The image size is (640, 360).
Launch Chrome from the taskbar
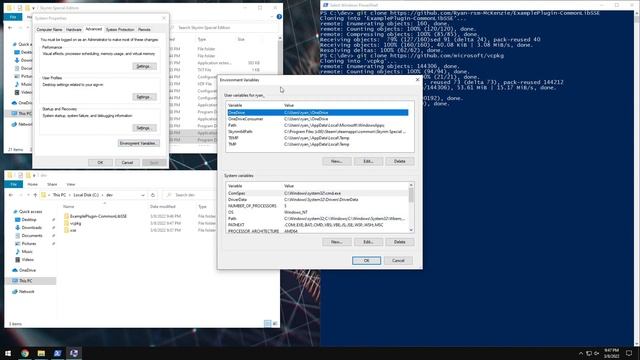(25, 353)
